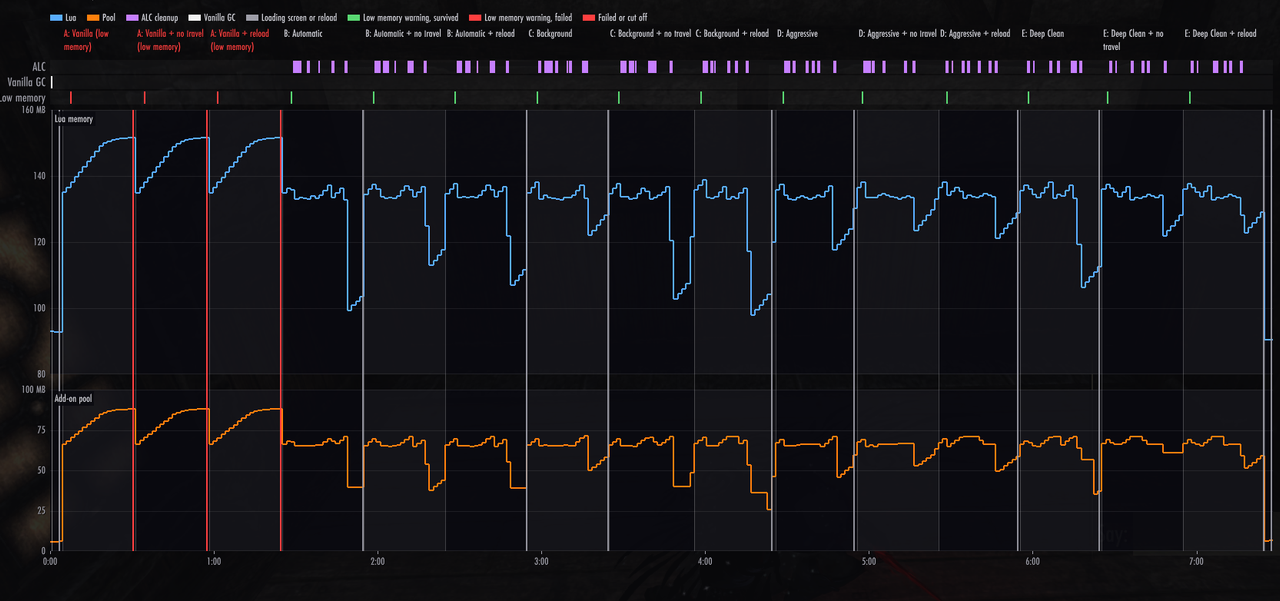Viewport: 1280px width, 601px height.
Task: Click the 0:00 time axis label
Action: point(50,562)
